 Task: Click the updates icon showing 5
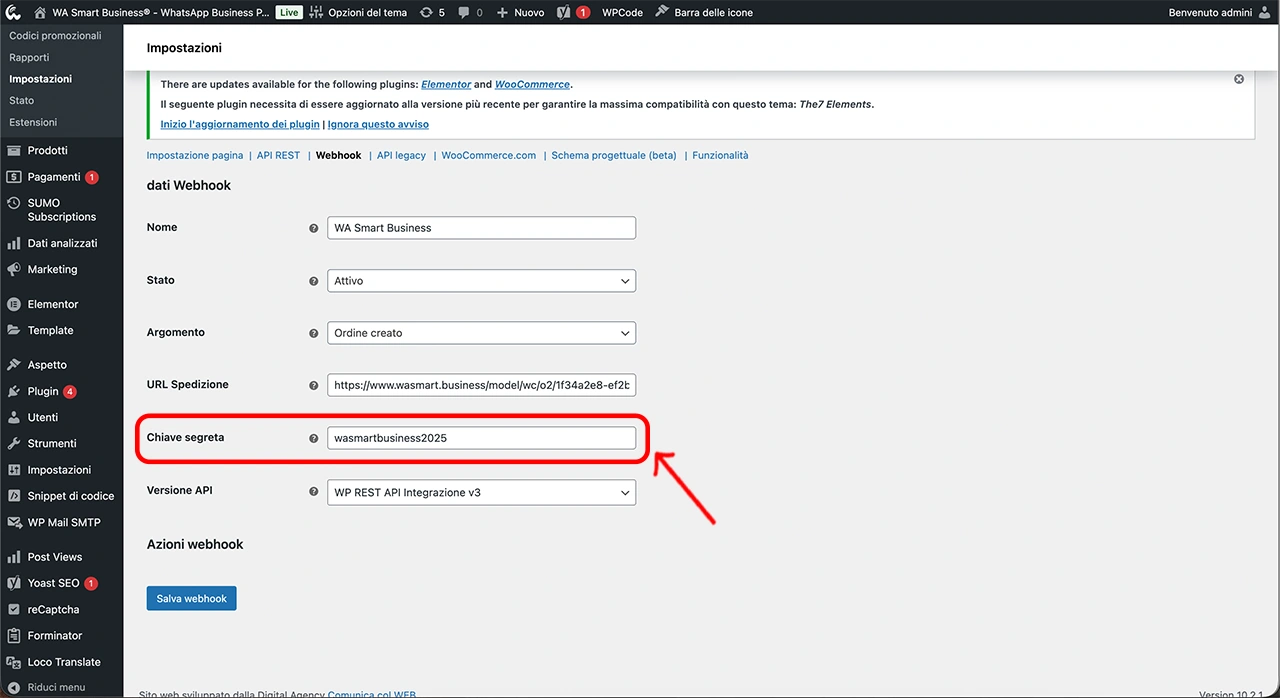point(427,12)
